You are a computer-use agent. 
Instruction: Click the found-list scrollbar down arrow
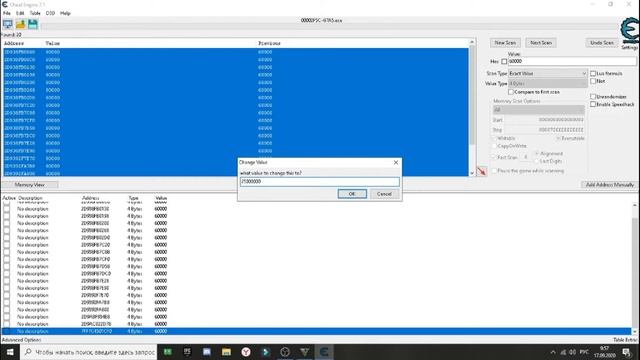click(x=472, y=173)
